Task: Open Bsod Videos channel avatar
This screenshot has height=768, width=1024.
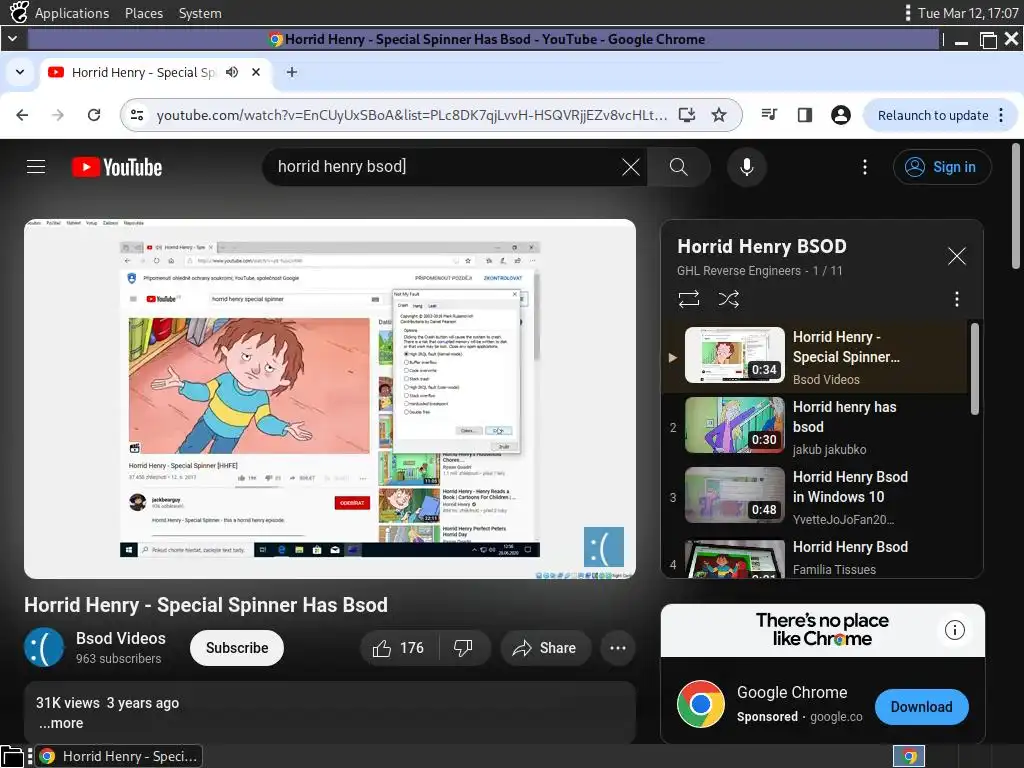Action: [44, 648]
